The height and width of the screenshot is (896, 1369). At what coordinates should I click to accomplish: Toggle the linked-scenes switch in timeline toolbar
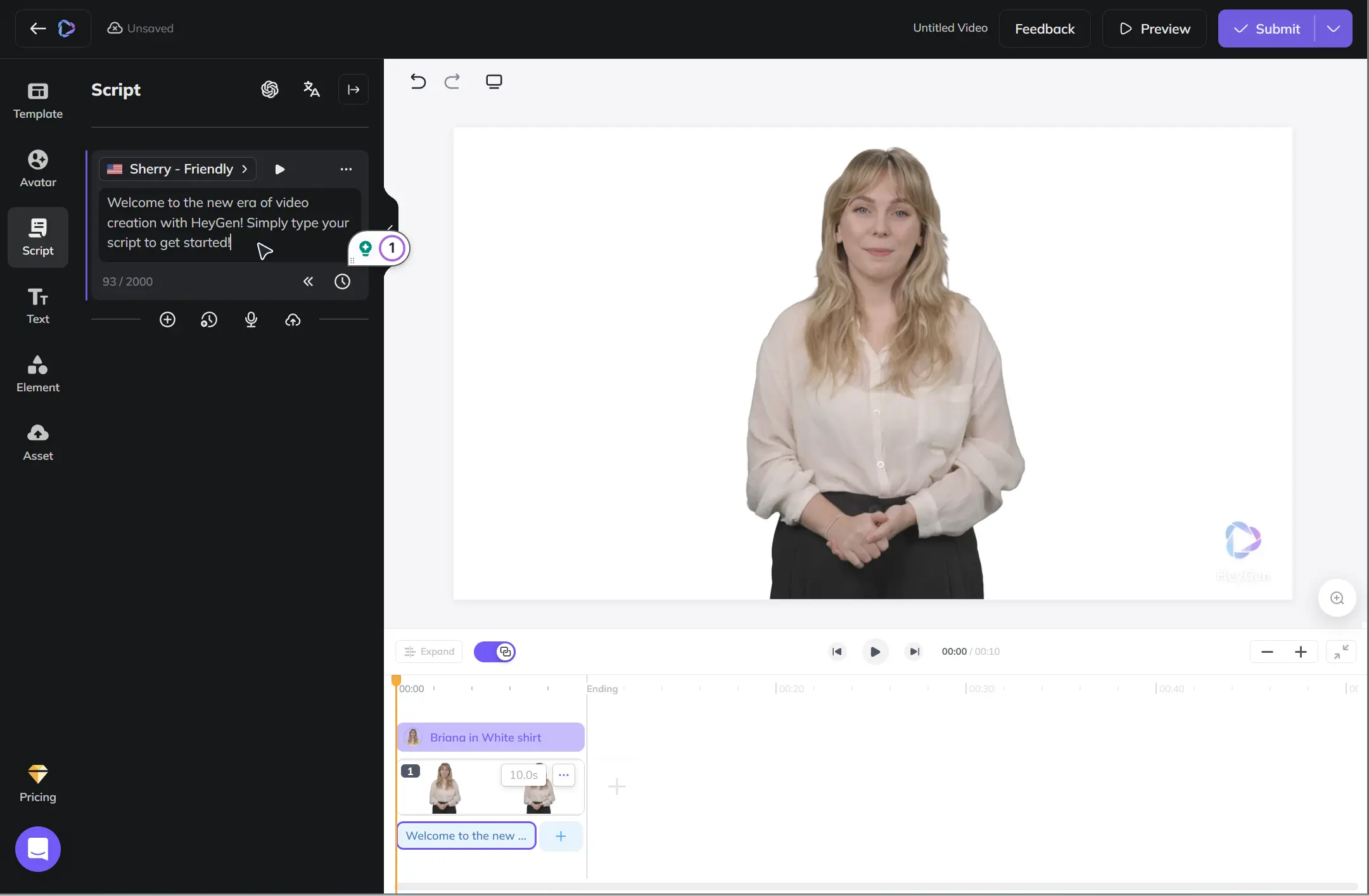[495, 651]
